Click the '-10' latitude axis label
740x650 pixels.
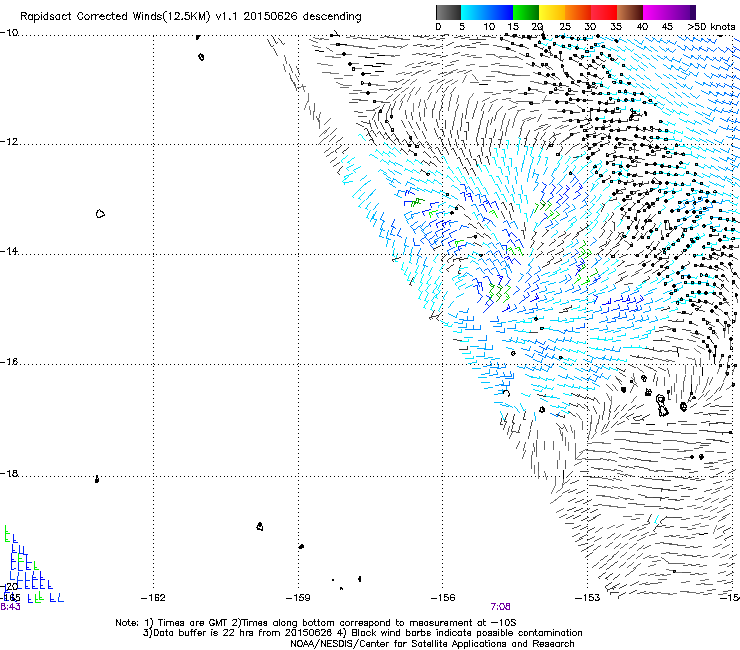9,33
